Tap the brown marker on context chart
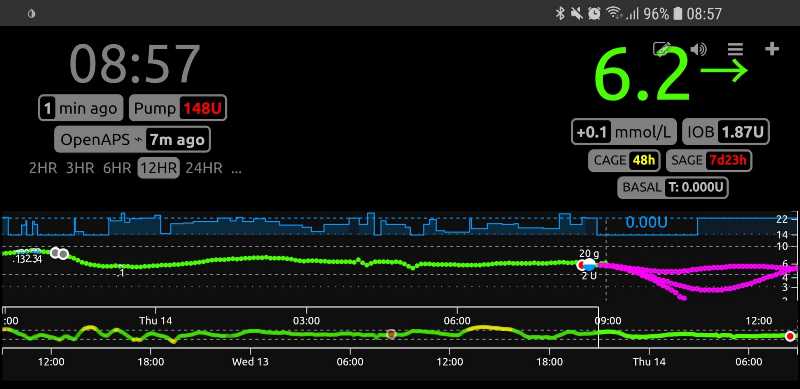Image resolution: width=800 pixels, height=389 pixels. click(x=391, y=334)
